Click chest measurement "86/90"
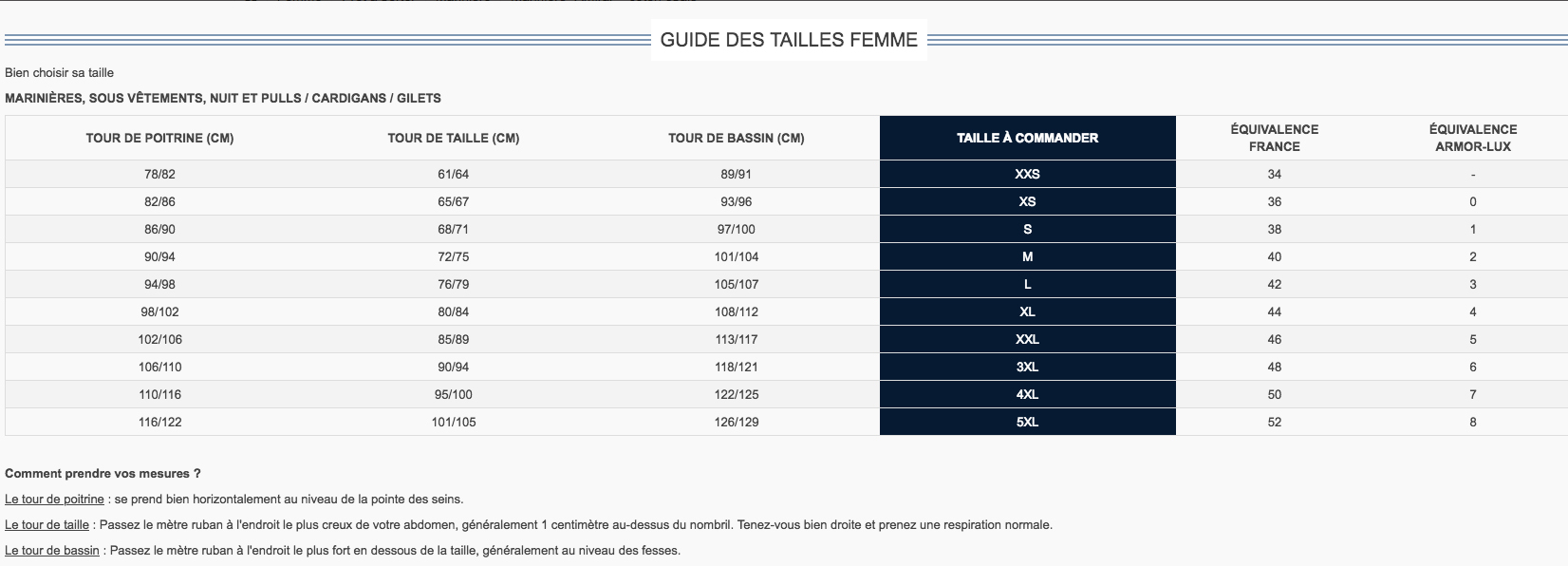The image size is (1568, 566). click(159, 229)
